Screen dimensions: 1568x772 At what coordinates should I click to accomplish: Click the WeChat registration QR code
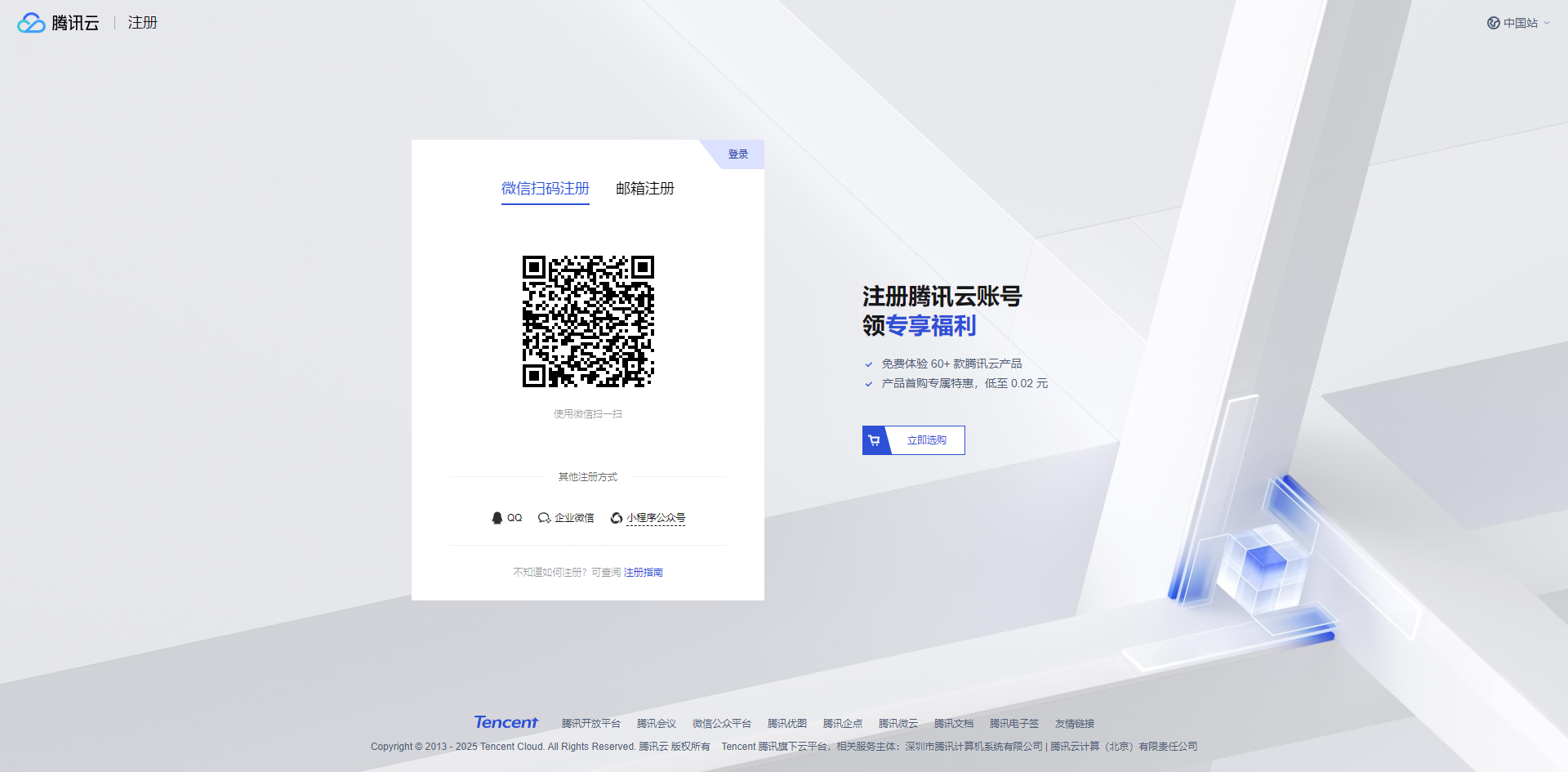click(588, 321)
